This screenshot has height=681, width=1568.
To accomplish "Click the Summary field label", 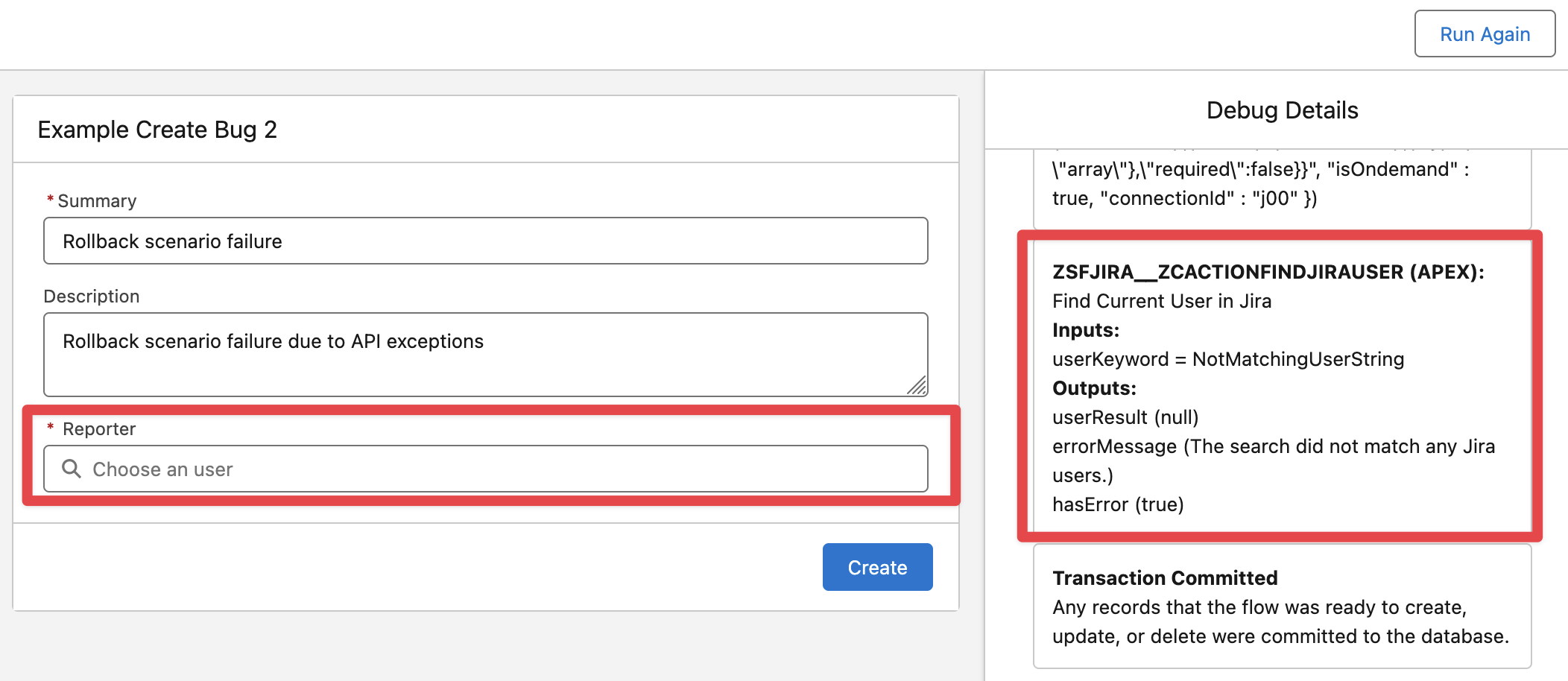I will click(x=96, y=201).
